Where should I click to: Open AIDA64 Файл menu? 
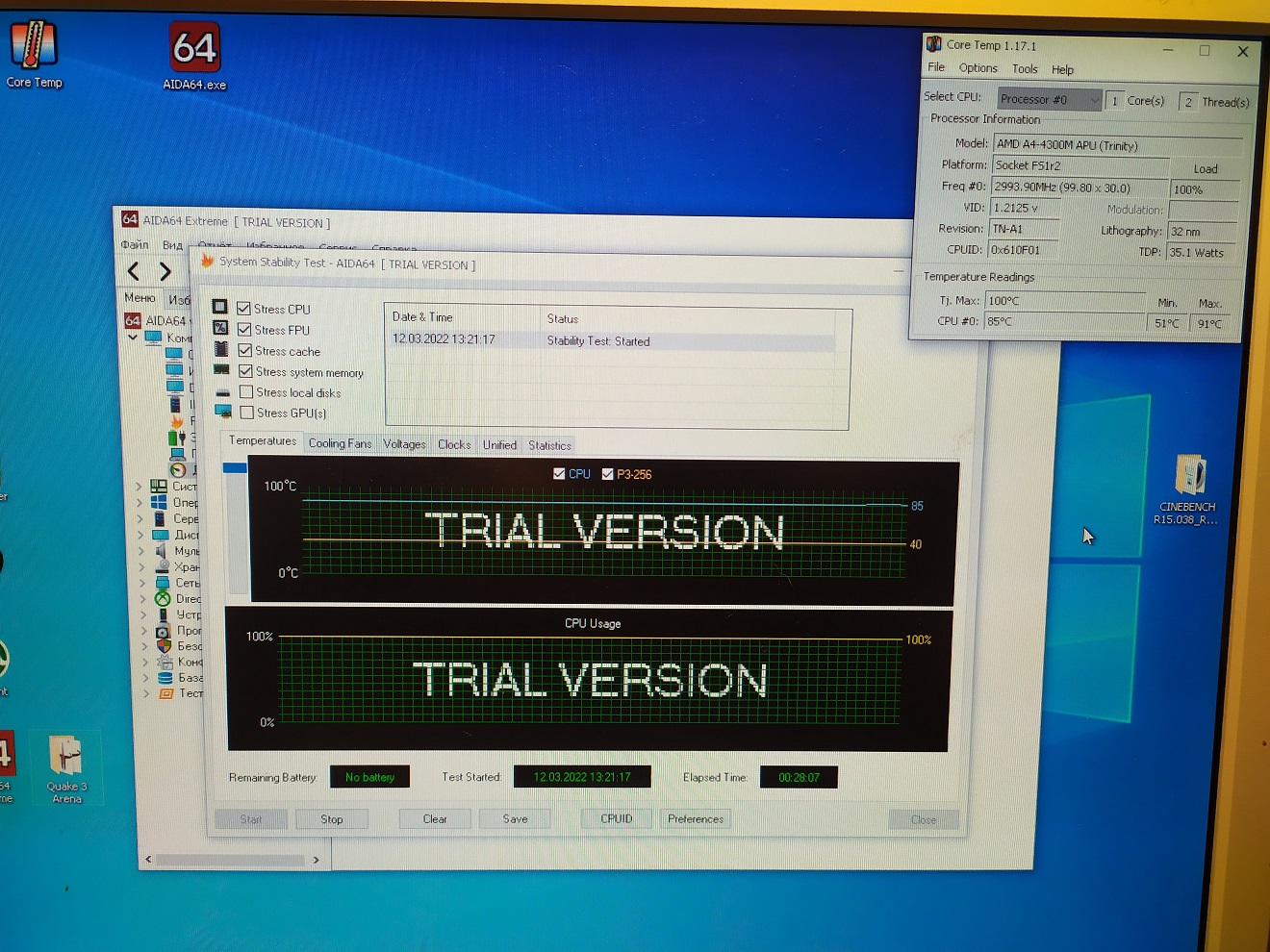tap(135, 244)
